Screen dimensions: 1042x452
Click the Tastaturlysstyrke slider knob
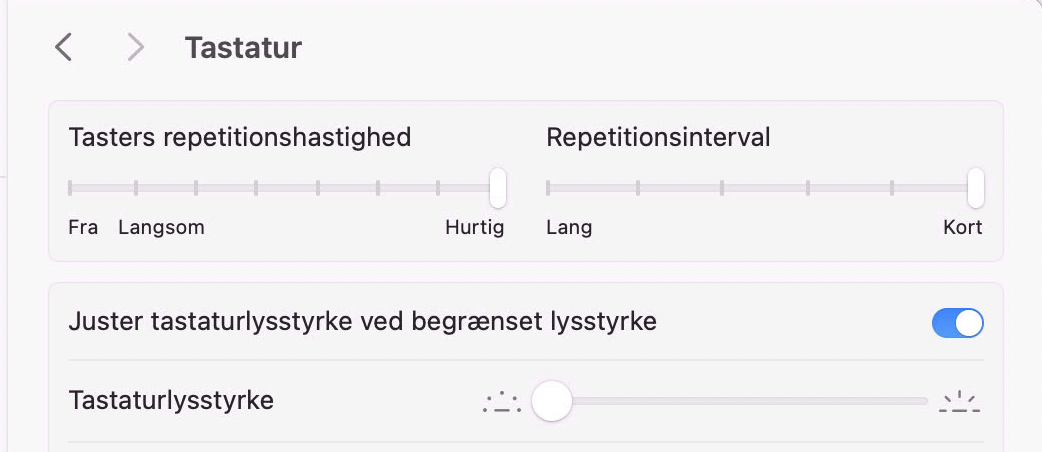(x=551, y=401)
